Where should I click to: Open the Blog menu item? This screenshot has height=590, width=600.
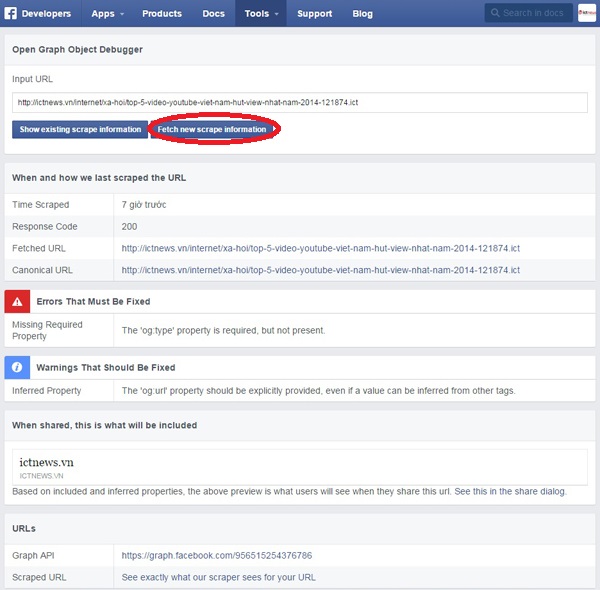362,13
